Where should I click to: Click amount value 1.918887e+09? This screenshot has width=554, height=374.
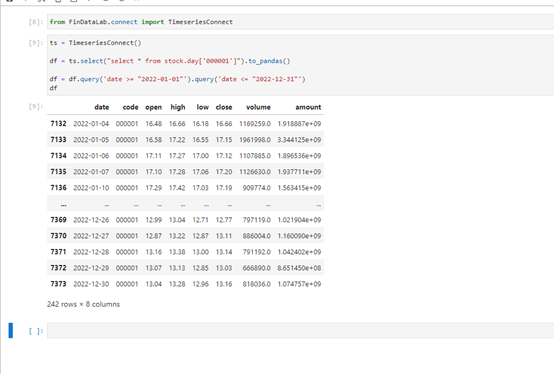299,124
